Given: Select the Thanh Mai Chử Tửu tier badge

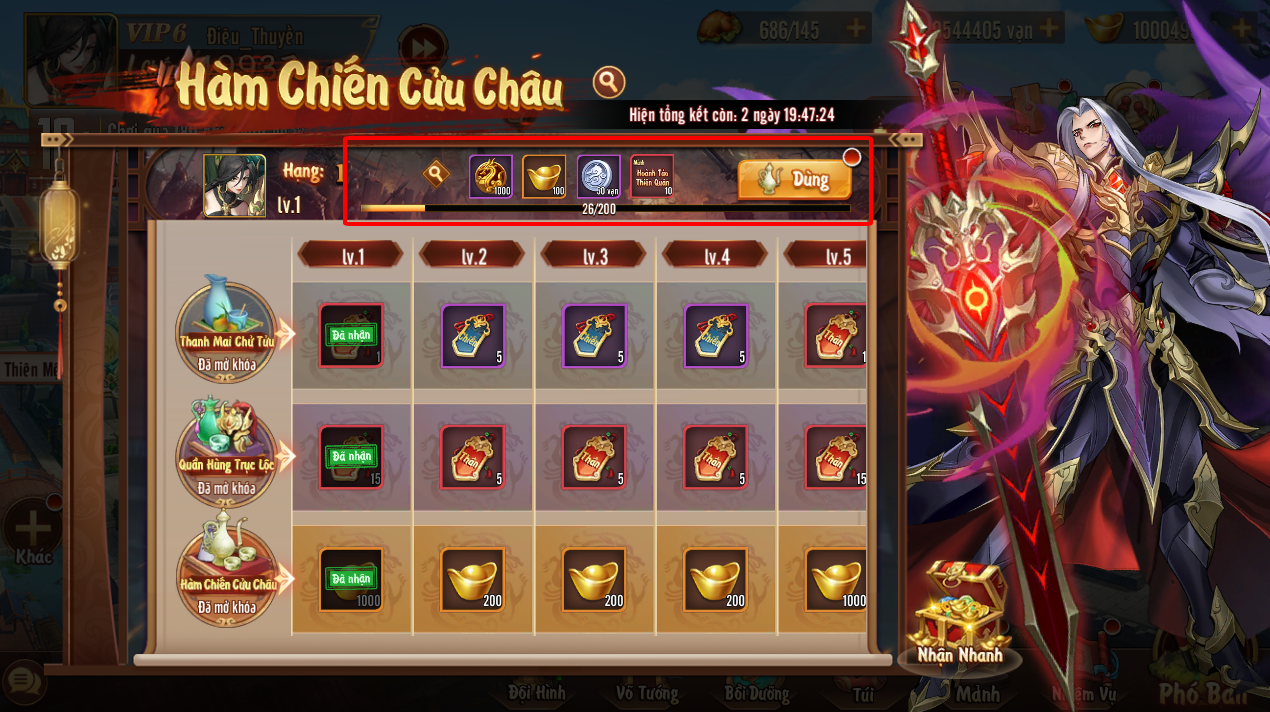Looking at the screenshot, I should pyautogui.click(x=227, y=326).
